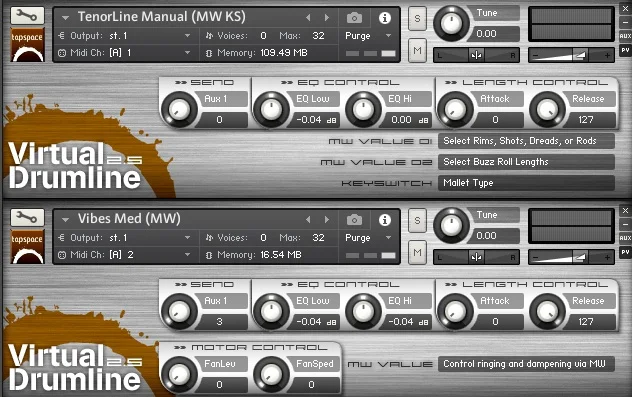The image size is (632, 397).
Task: Click the Max voices value 32 in TenorLine Manual
Action: coord(318,35)
